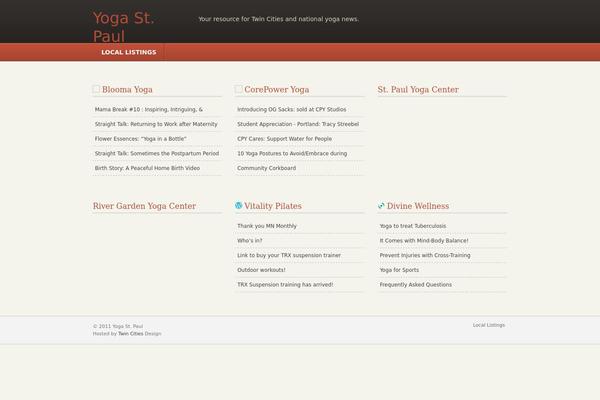
Task: Open River Garden Yoga Center heading
Action: (x=144, y=206)
